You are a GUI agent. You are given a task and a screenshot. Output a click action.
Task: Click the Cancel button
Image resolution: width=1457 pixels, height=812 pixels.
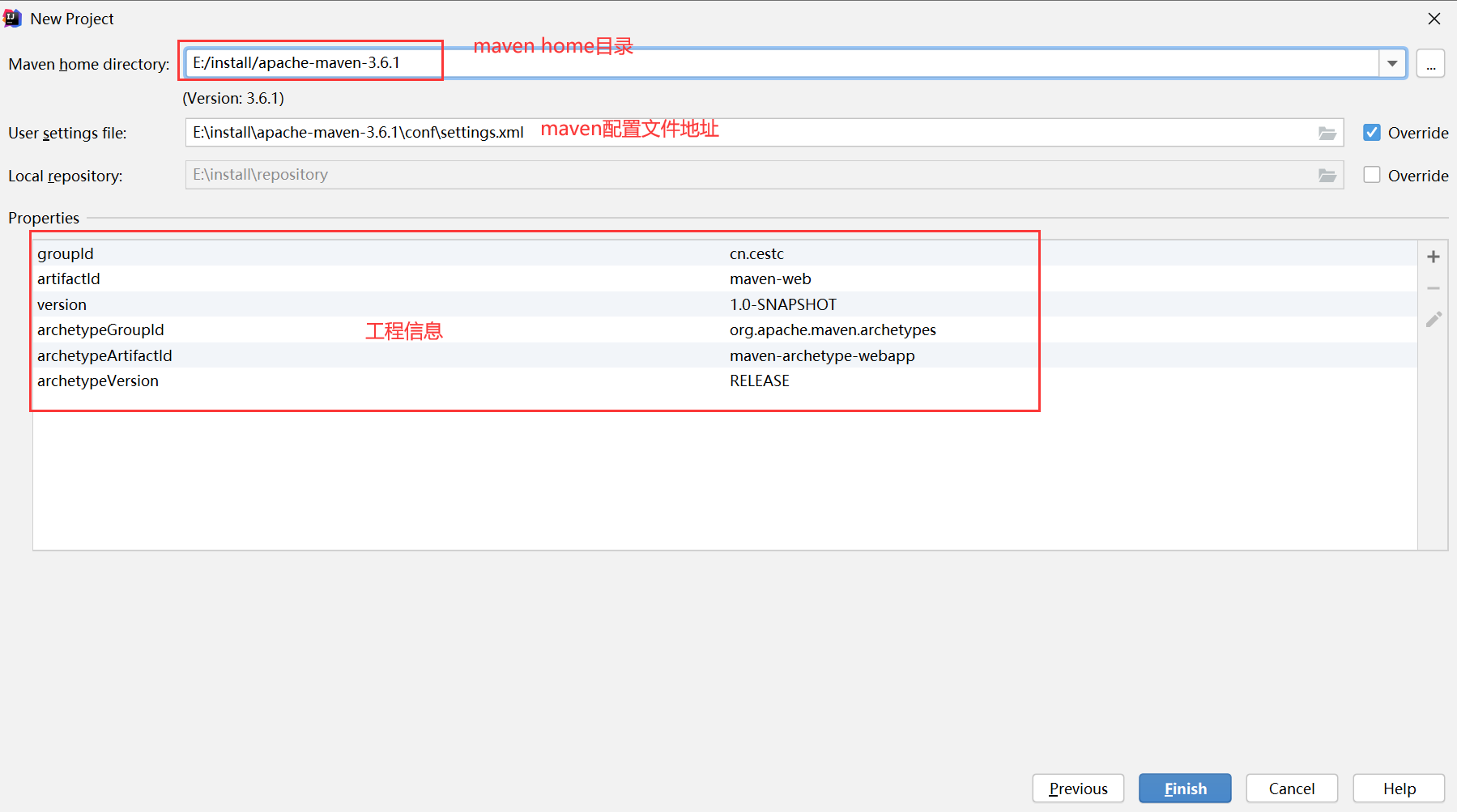pos(1292,789)
